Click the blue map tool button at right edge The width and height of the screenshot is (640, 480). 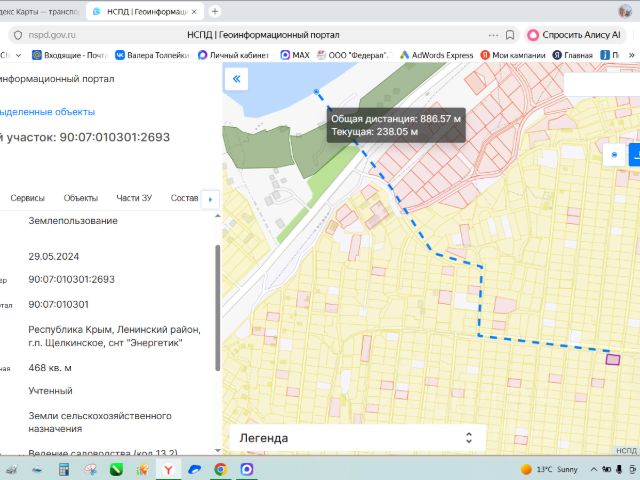[635, 155]
